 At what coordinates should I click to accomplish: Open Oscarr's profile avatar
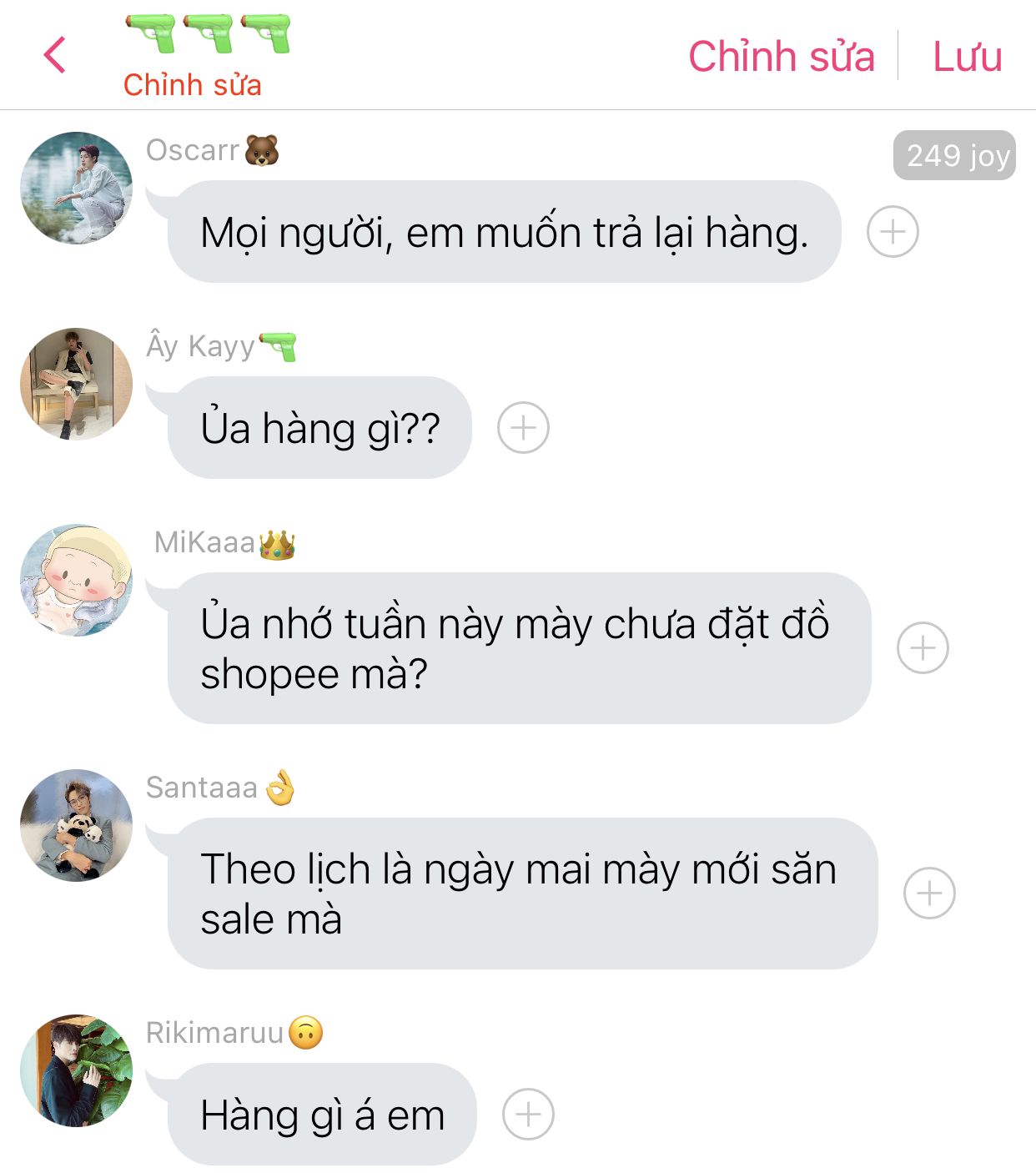pyautogui.click(x=76, y=188)
